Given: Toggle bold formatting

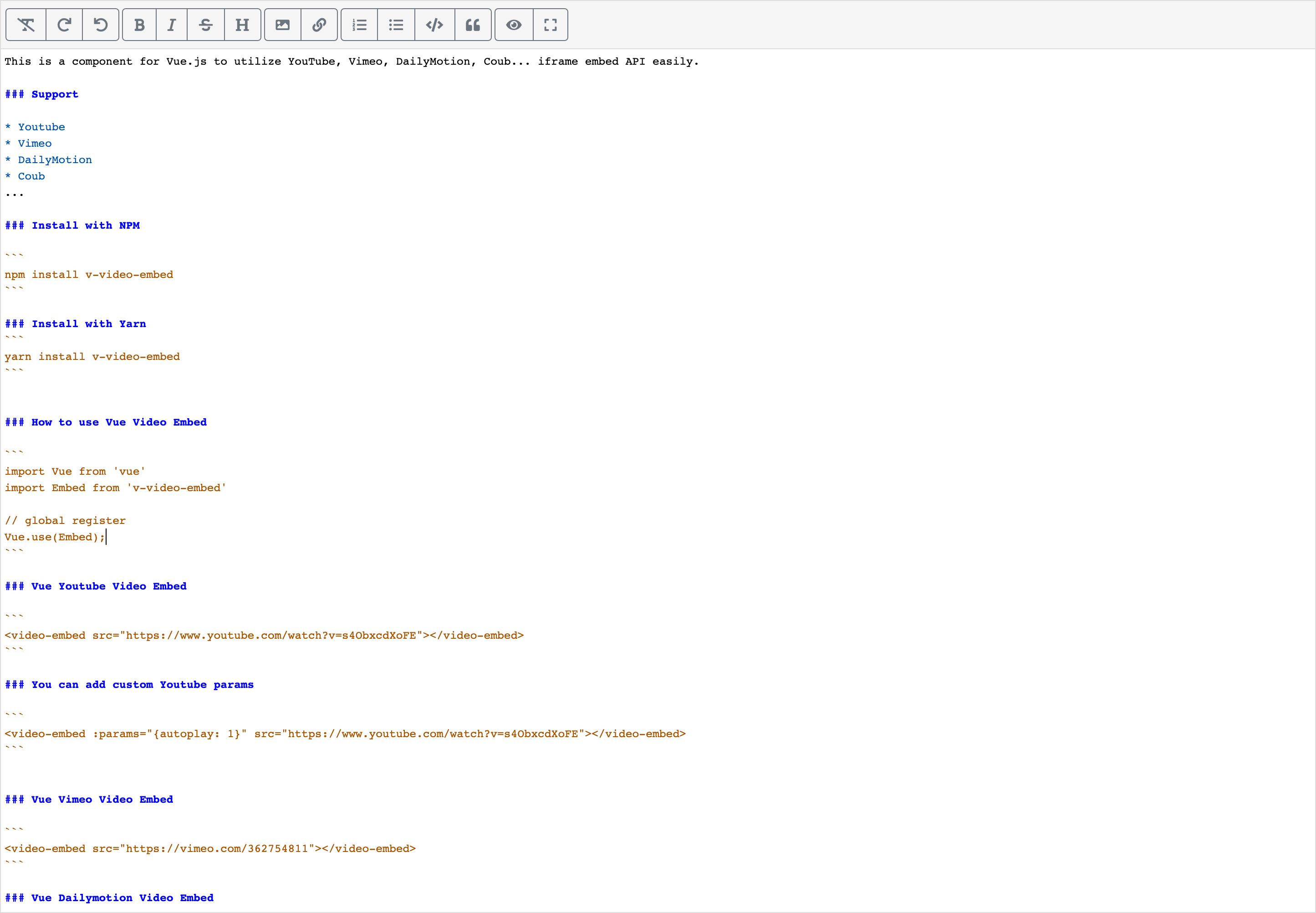Looking at the screenshot, I should click(139, 25).
